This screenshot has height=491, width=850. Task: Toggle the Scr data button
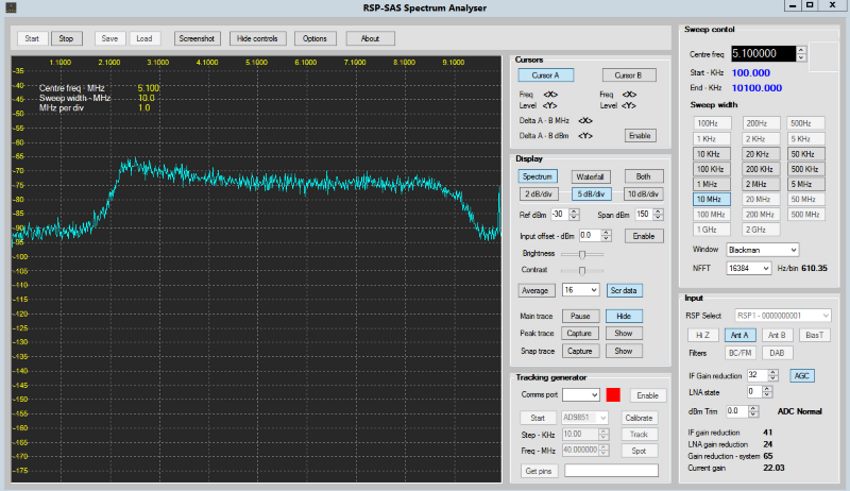click(x=624, y=290)
